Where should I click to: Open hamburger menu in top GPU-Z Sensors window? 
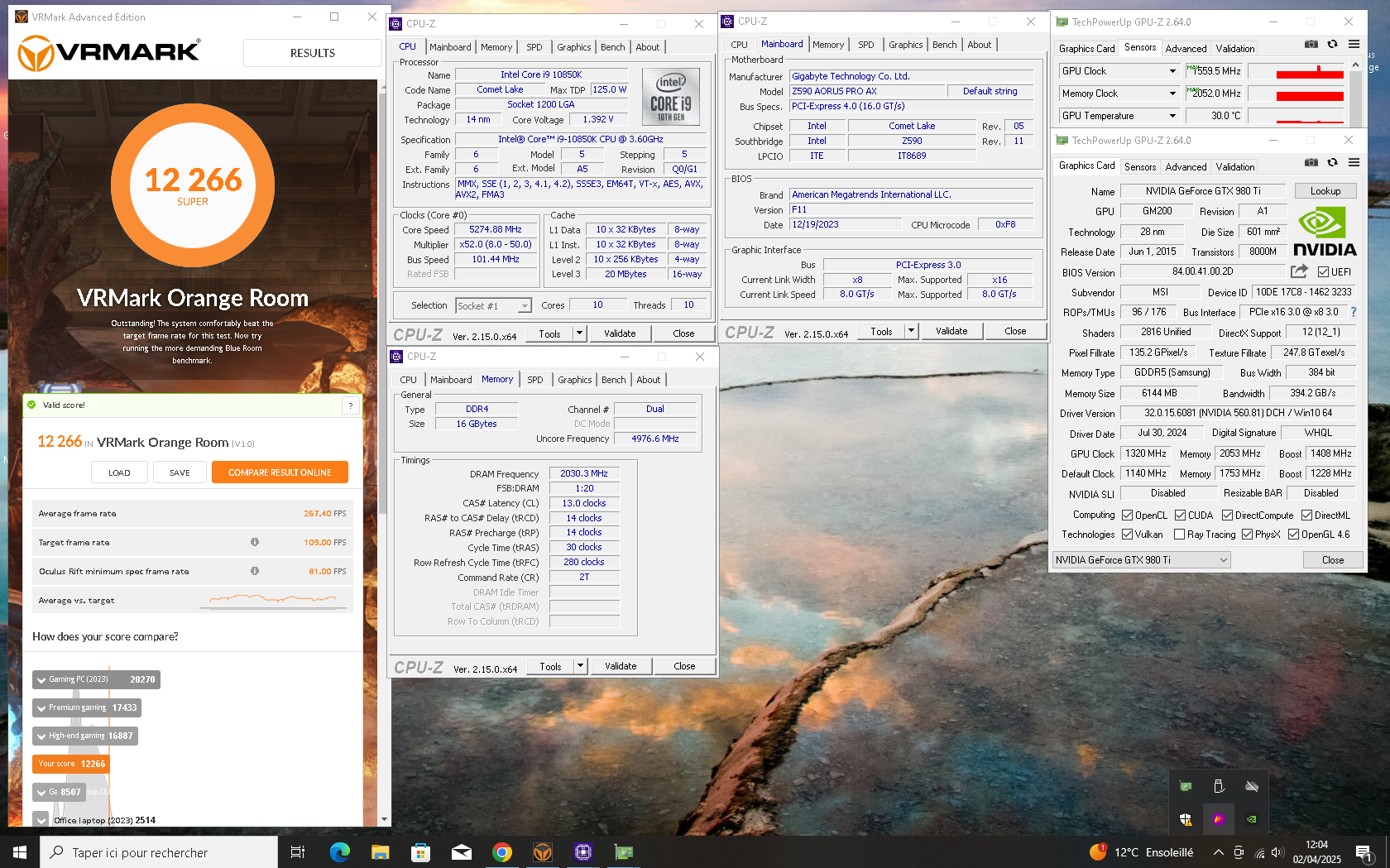point(1354,45)
